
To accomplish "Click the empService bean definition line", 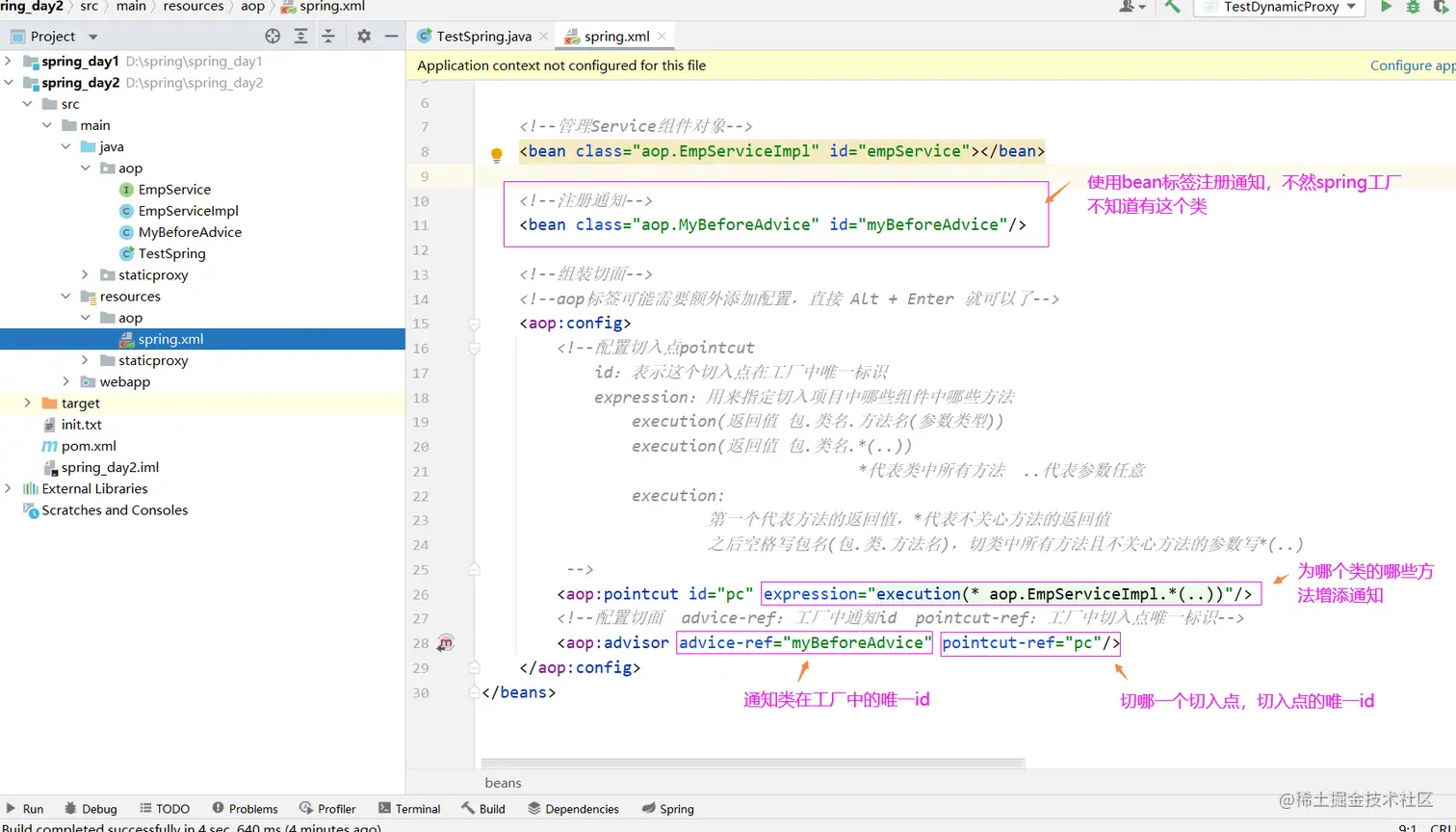I will click(782, 151).
